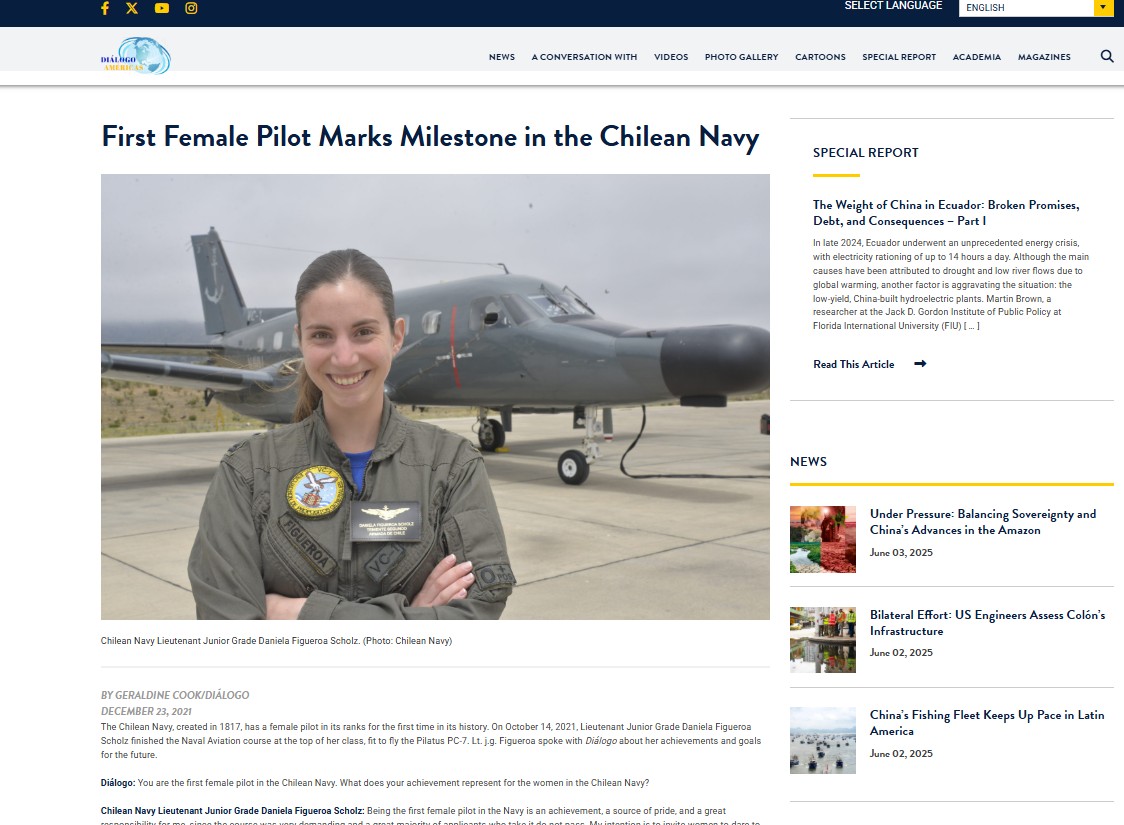The width and height of the screenshot is (1124, 825).
Task: Open the Photo Gallery menu
Action: (x=741, y=57)
